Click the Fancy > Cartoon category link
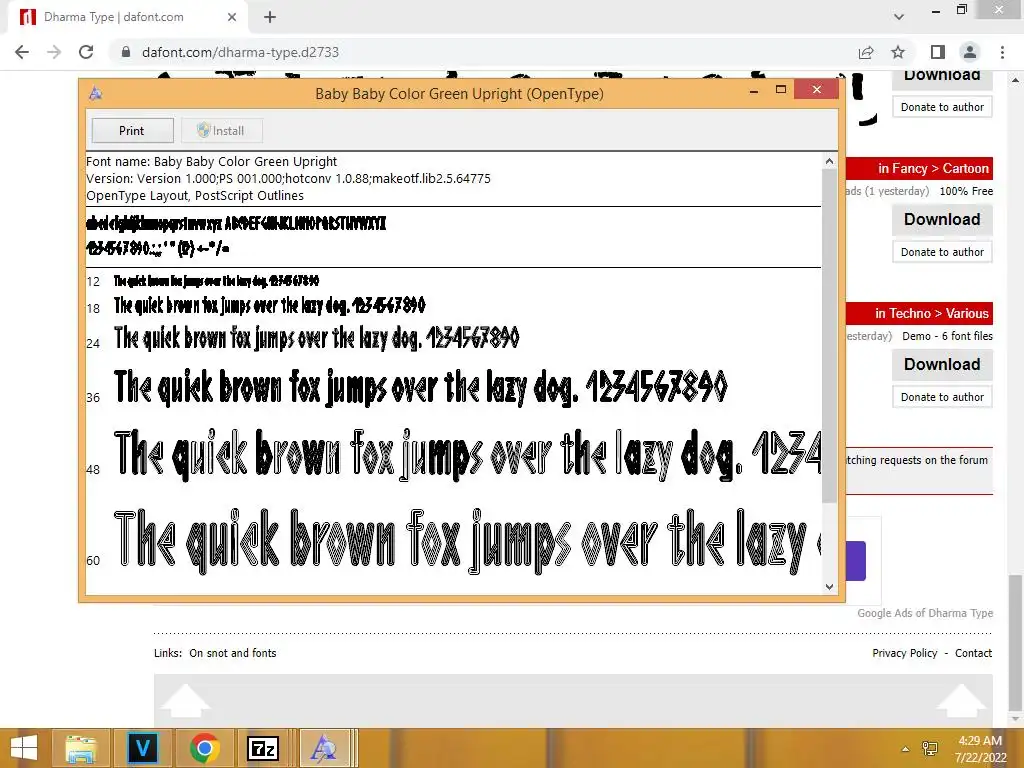The height and width of the screenshot is (768, 1024). click(933, 168)
